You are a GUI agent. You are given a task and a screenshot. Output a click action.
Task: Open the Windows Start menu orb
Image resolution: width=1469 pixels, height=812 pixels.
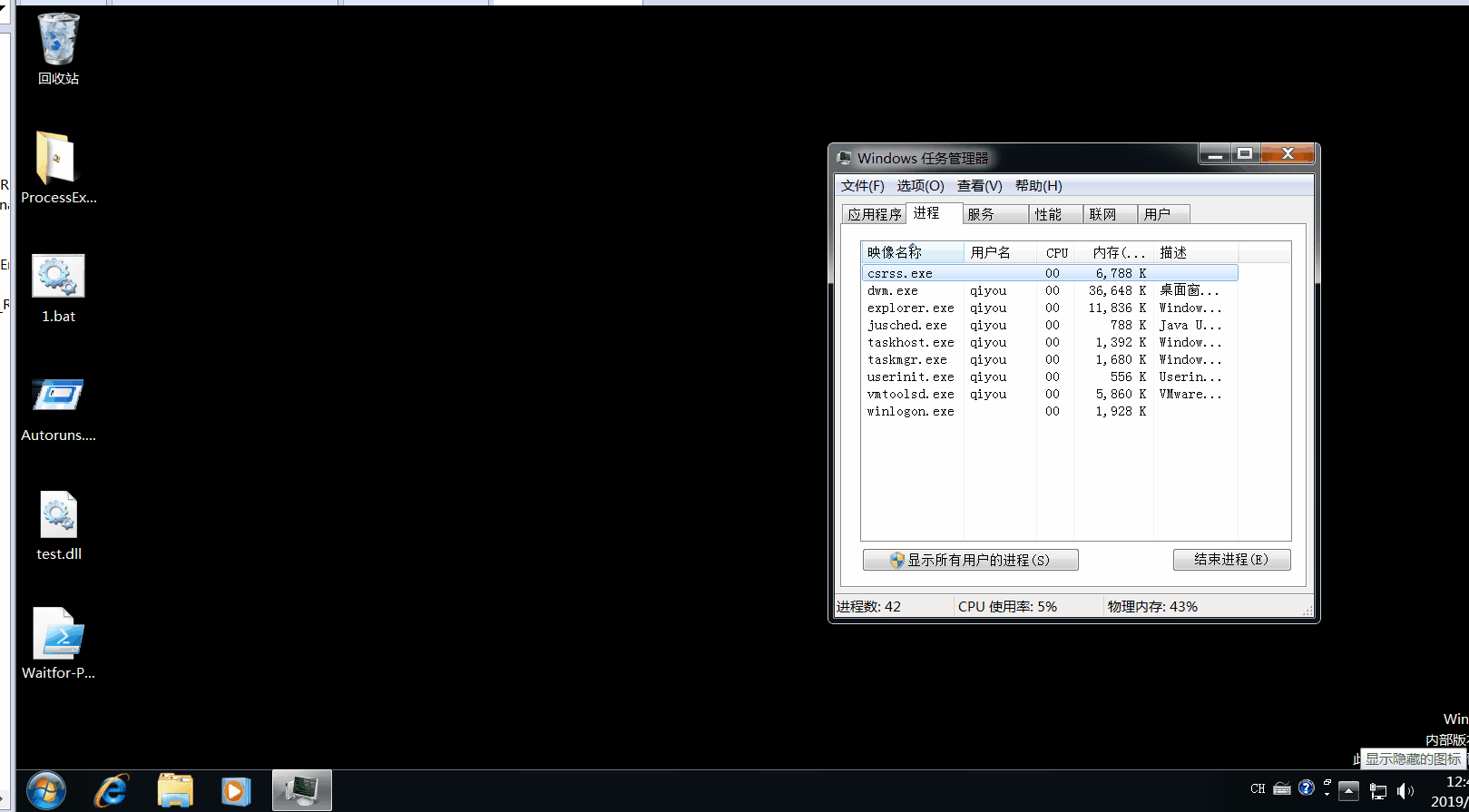pos(45,791)
